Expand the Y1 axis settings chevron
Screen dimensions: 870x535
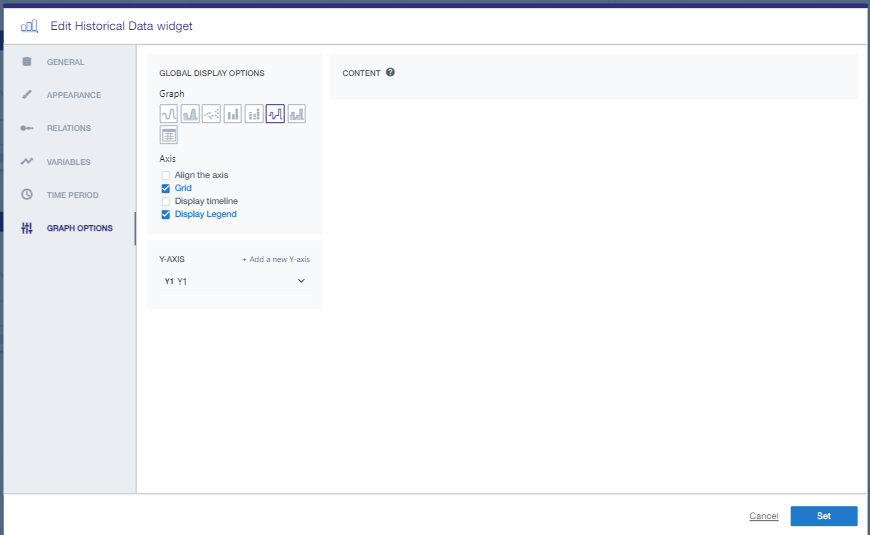point(301,281)
